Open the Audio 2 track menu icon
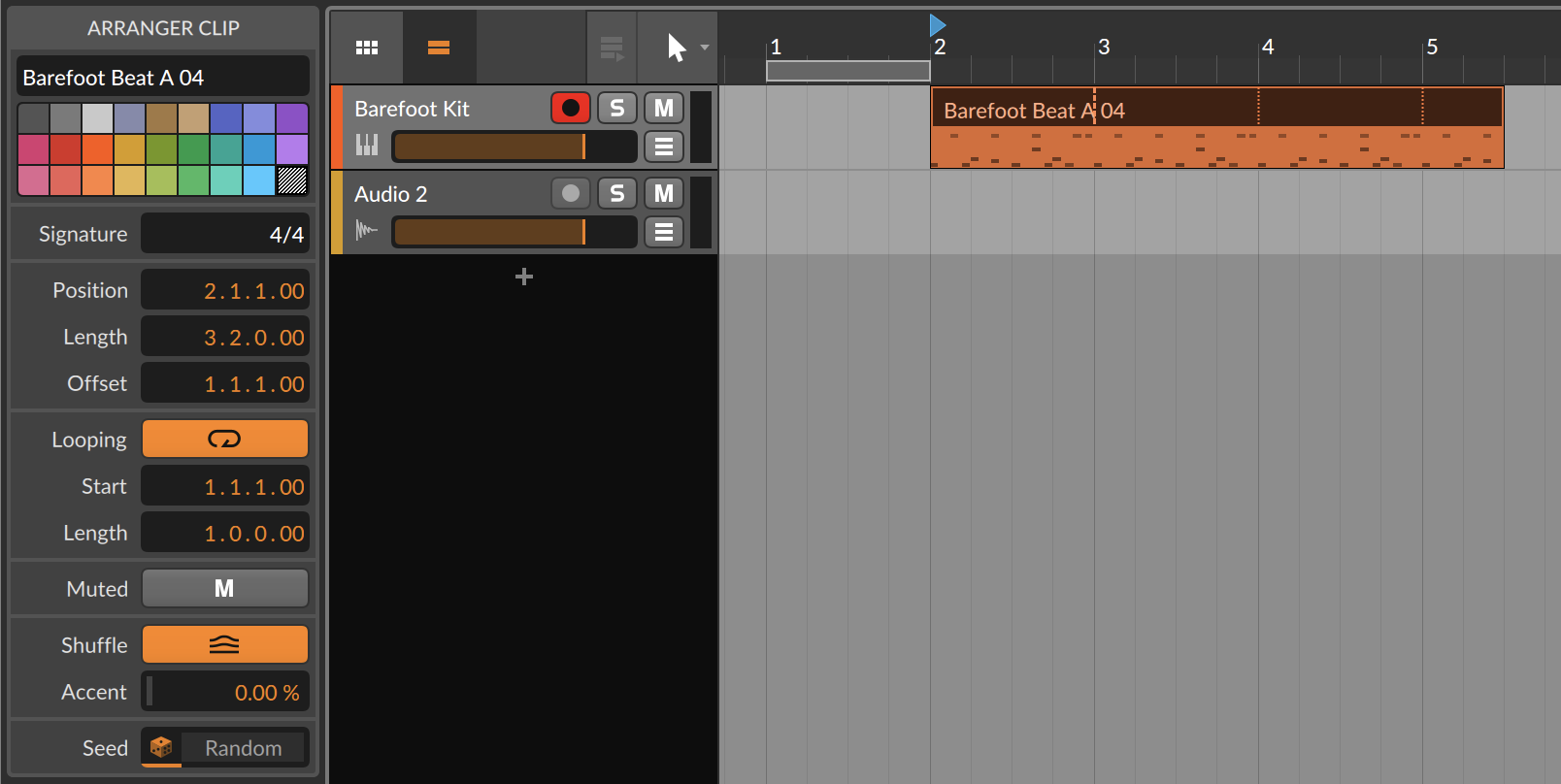1561x784 pixels. 664,232
